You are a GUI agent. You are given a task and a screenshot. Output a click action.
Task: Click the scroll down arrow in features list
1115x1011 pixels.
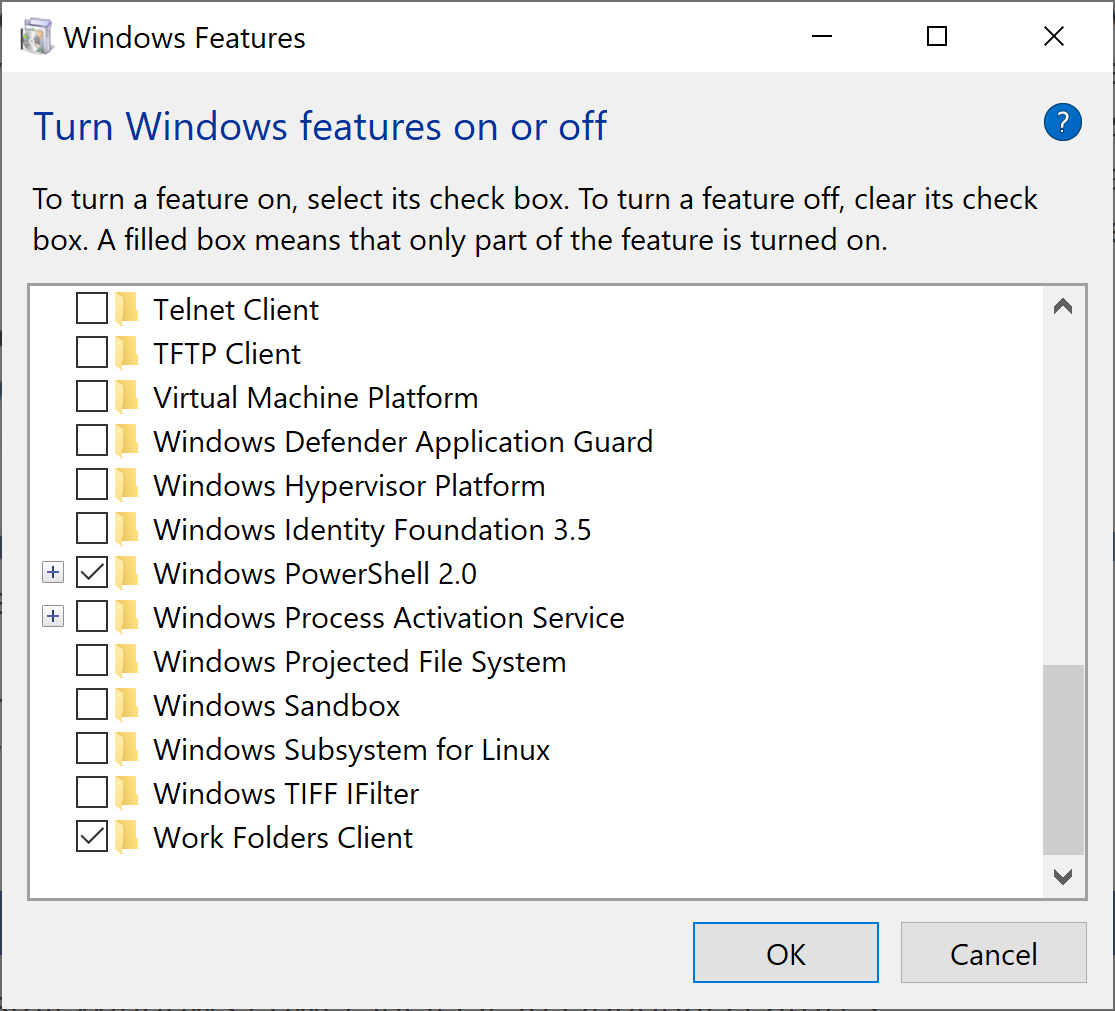pos(1063,877)
